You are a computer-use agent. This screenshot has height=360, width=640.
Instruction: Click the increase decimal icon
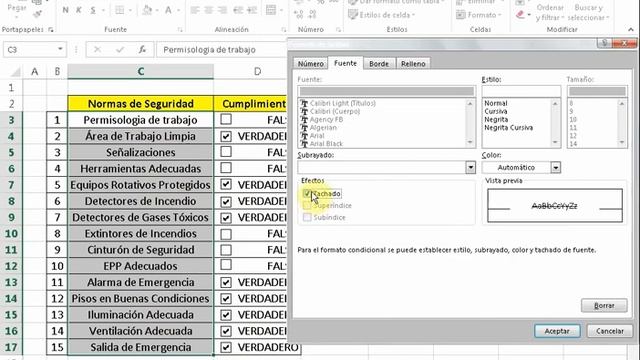pyautogui.click(x=299, y=15)
